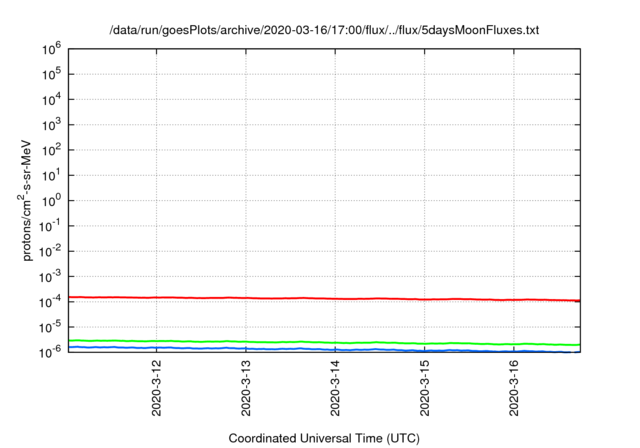Viewport: 640px width, 448px height.
Task: Click the Coordinated Universal Time (UTC) label
Action: click(324, 438)
